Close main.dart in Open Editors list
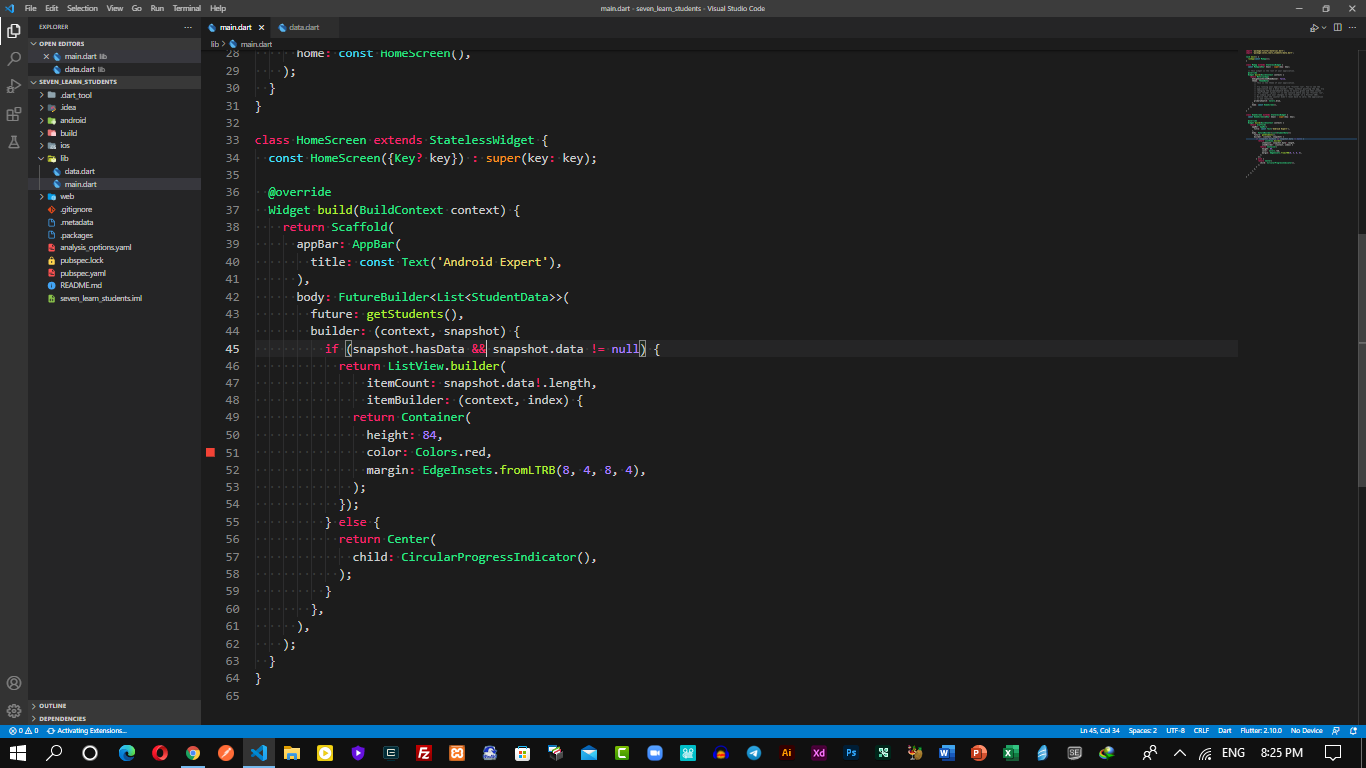 [x=46, y=57]
